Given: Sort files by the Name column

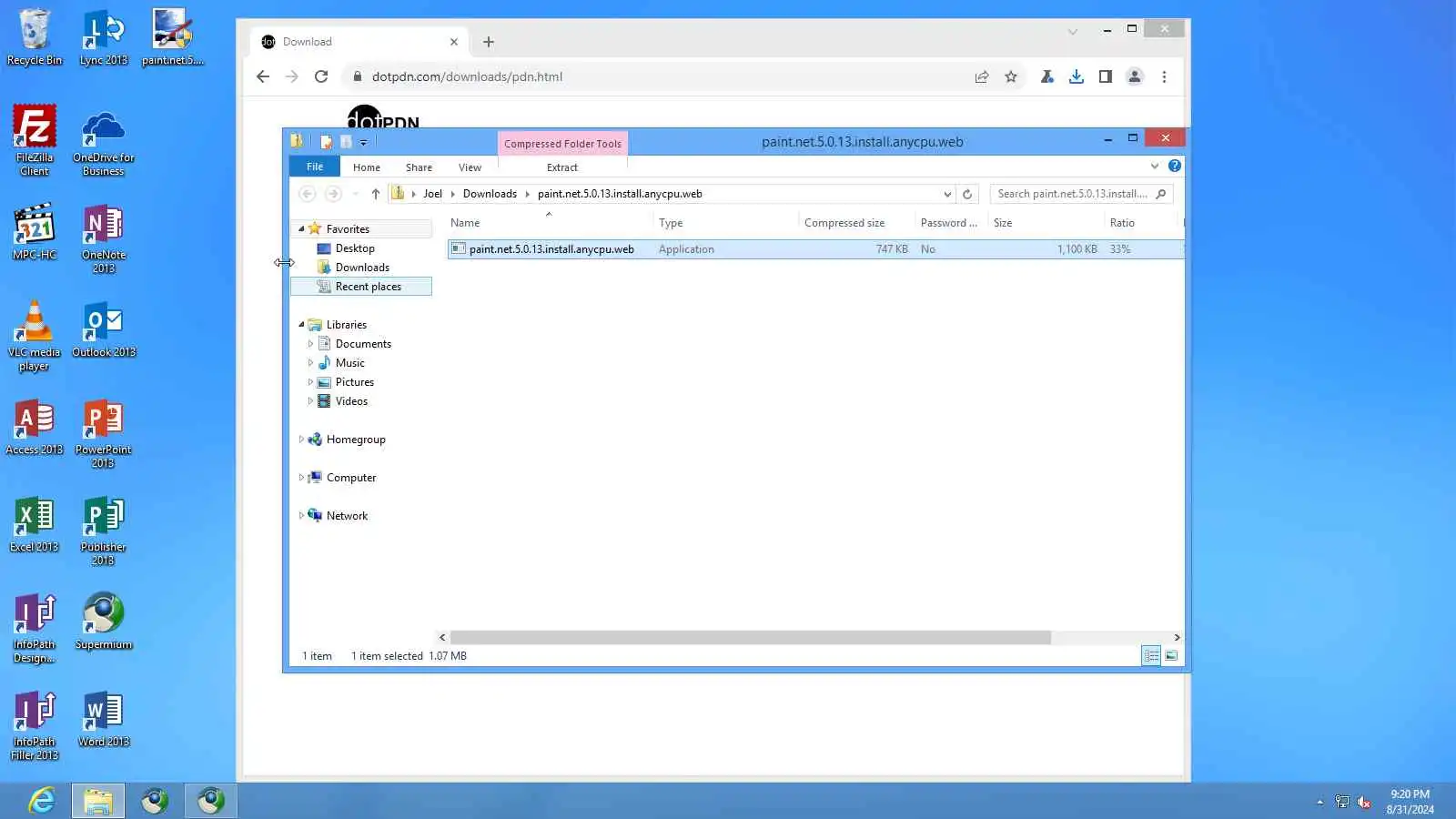Looking at the screenshot, I should coord(549,223).
